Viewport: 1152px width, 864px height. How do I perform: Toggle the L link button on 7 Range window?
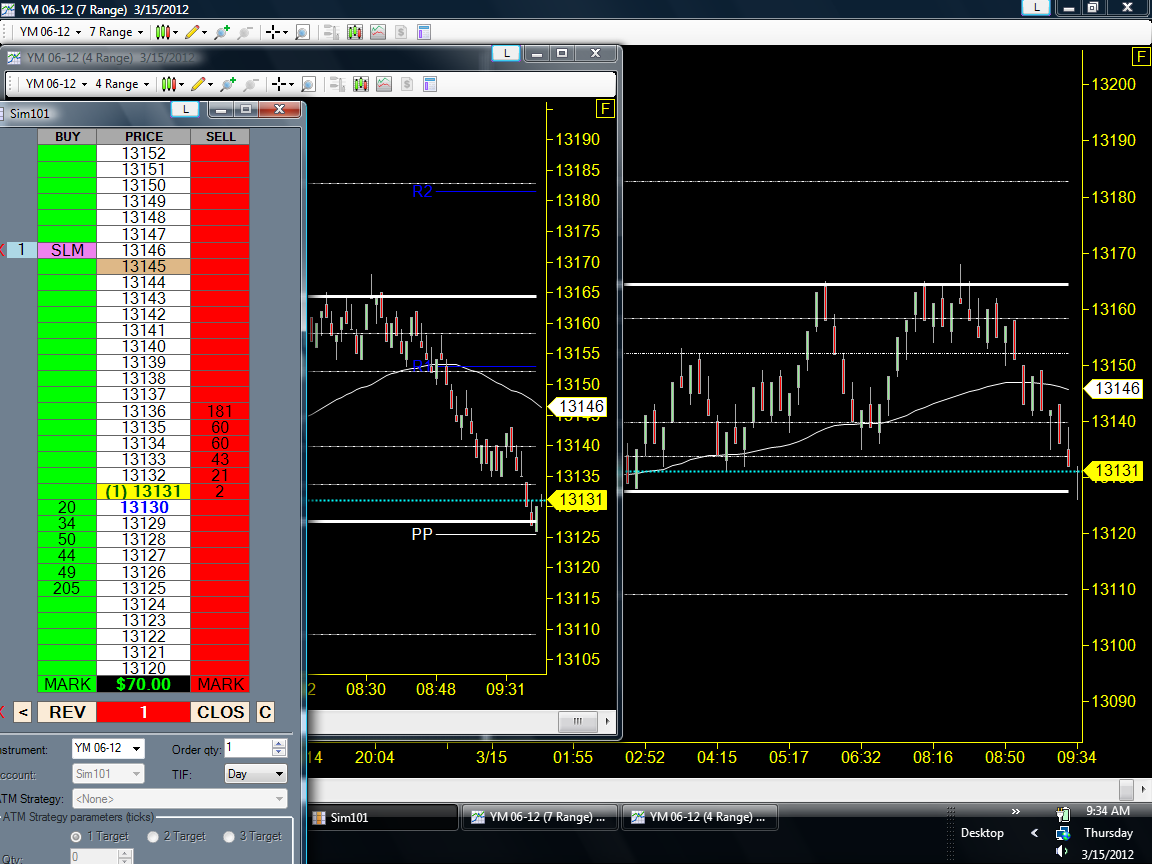[1036, 7]
